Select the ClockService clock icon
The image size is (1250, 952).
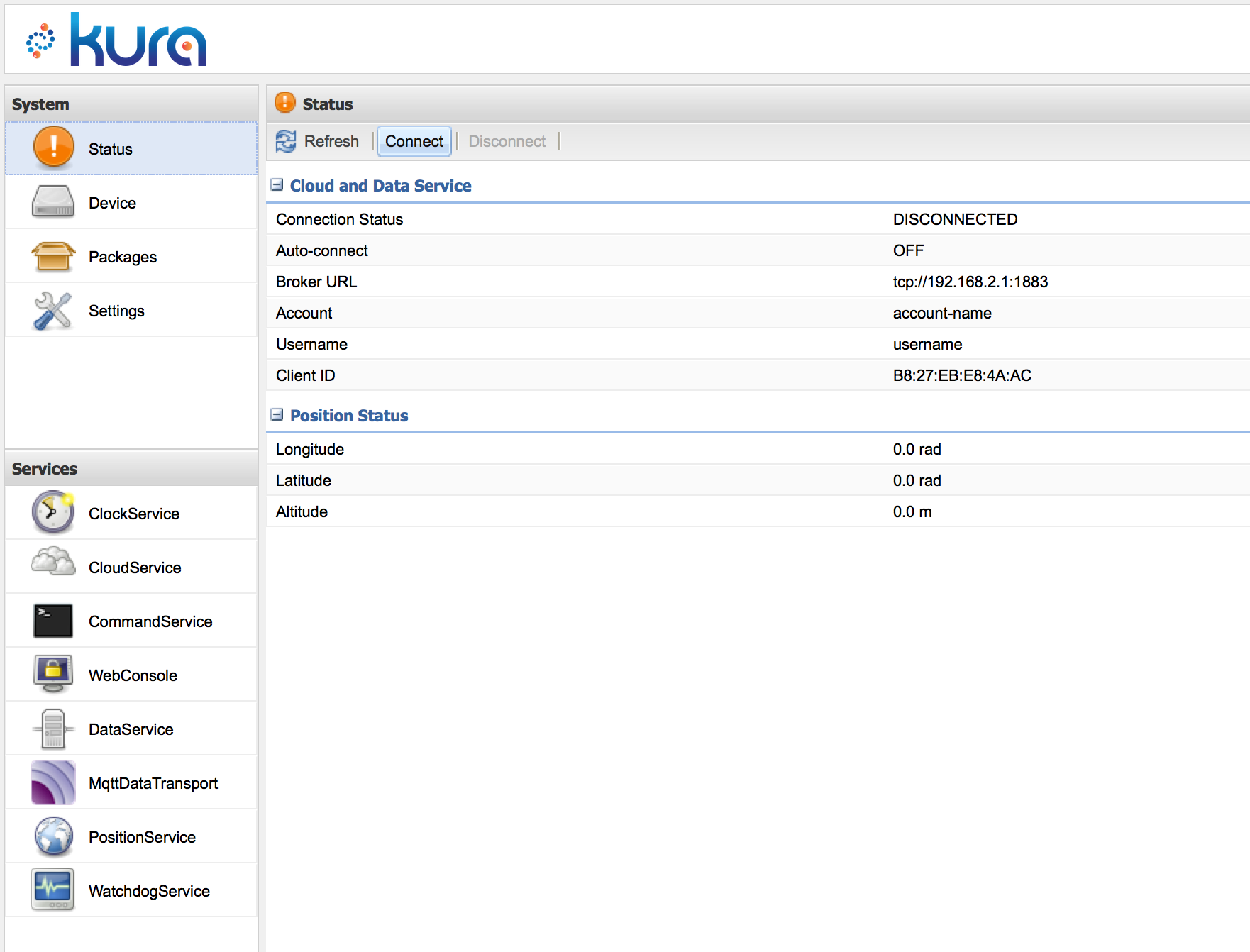pos(53,513)
